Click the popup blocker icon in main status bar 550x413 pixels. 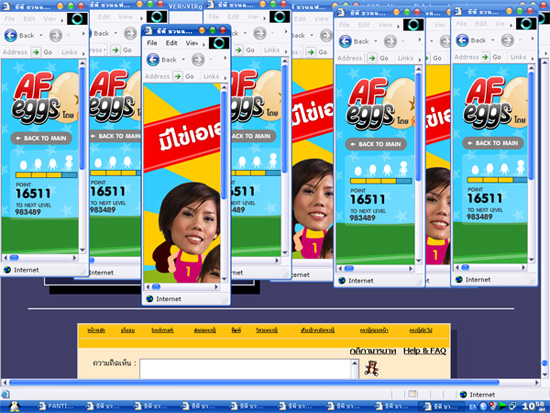click(x=412, y=394)
